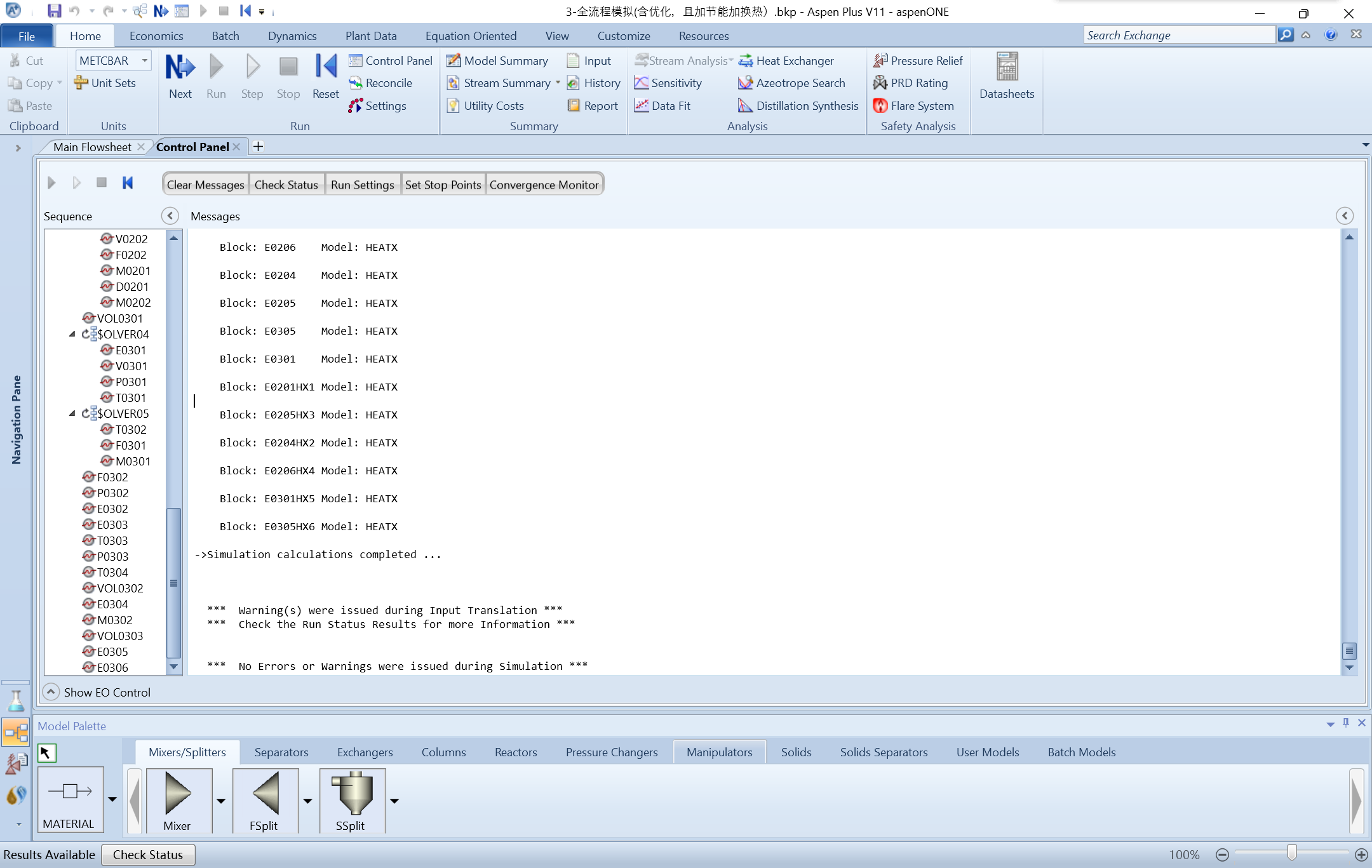The height and width of the screenshot is (868, 1372).
Task: Collapse the Sequence pane arrow
Action: (170, 216)
